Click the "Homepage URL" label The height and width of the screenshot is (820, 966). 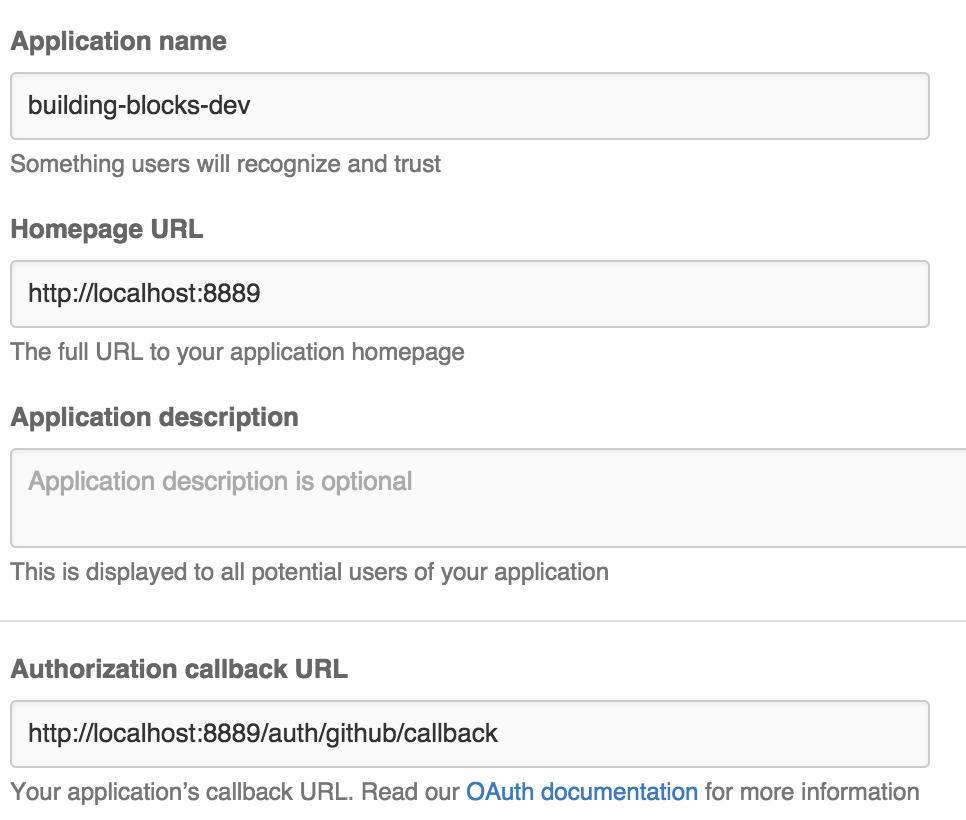pyautogui.click(x=107, y=229)
